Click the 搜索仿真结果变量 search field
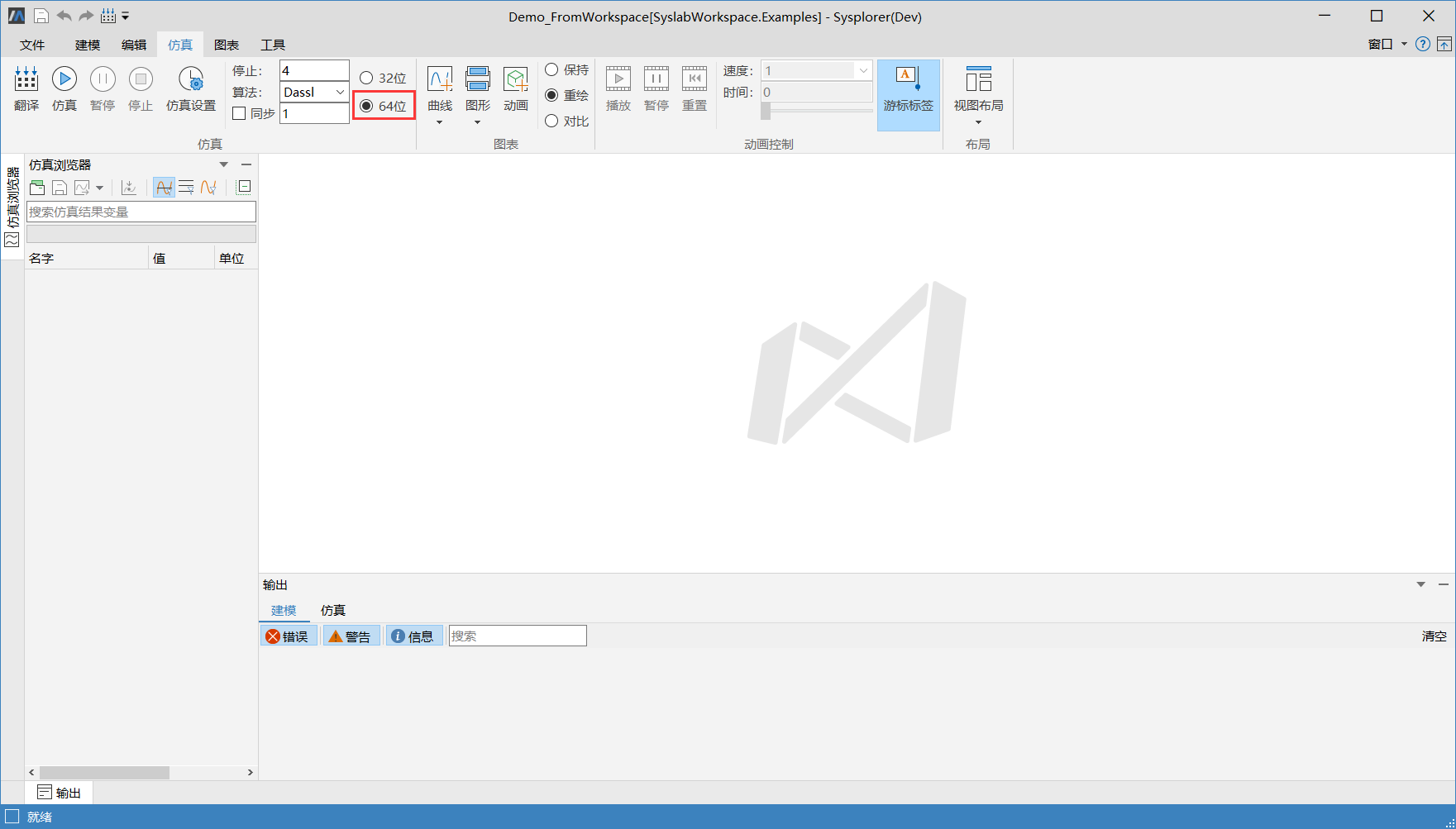Screen dimensions: 1456x829 141,212
